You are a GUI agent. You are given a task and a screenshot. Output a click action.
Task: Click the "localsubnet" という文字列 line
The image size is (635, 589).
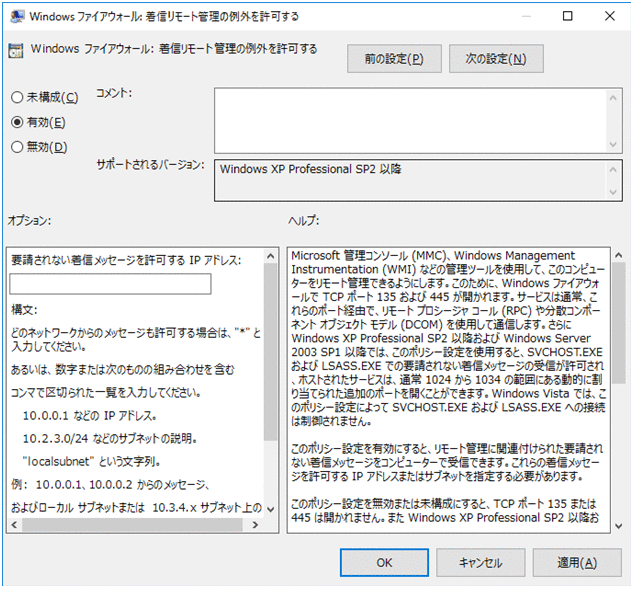point(91,461)
